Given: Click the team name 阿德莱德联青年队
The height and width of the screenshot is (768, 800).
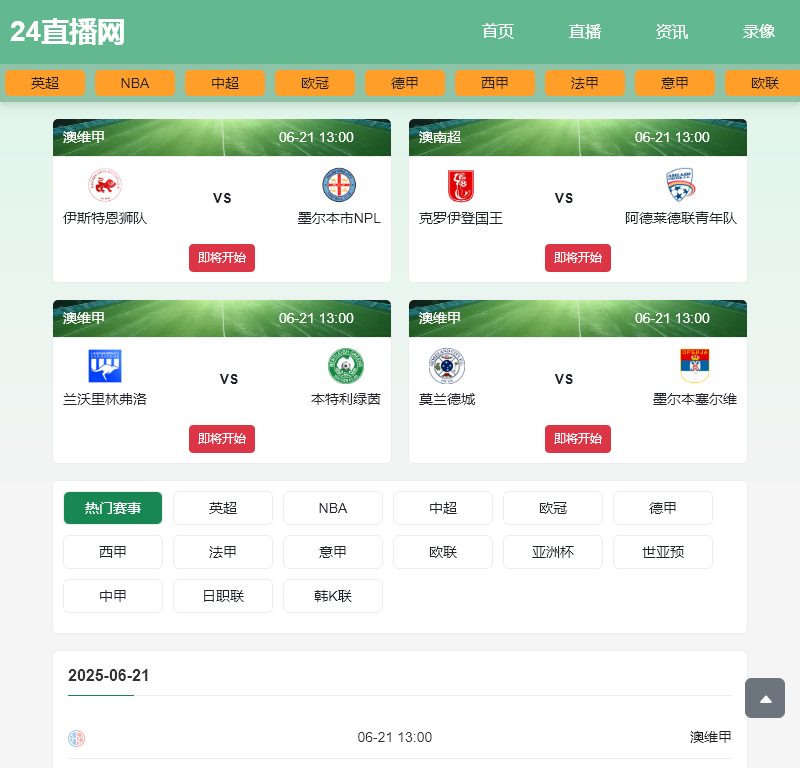Looking at the screenshot, I should 681,218.
